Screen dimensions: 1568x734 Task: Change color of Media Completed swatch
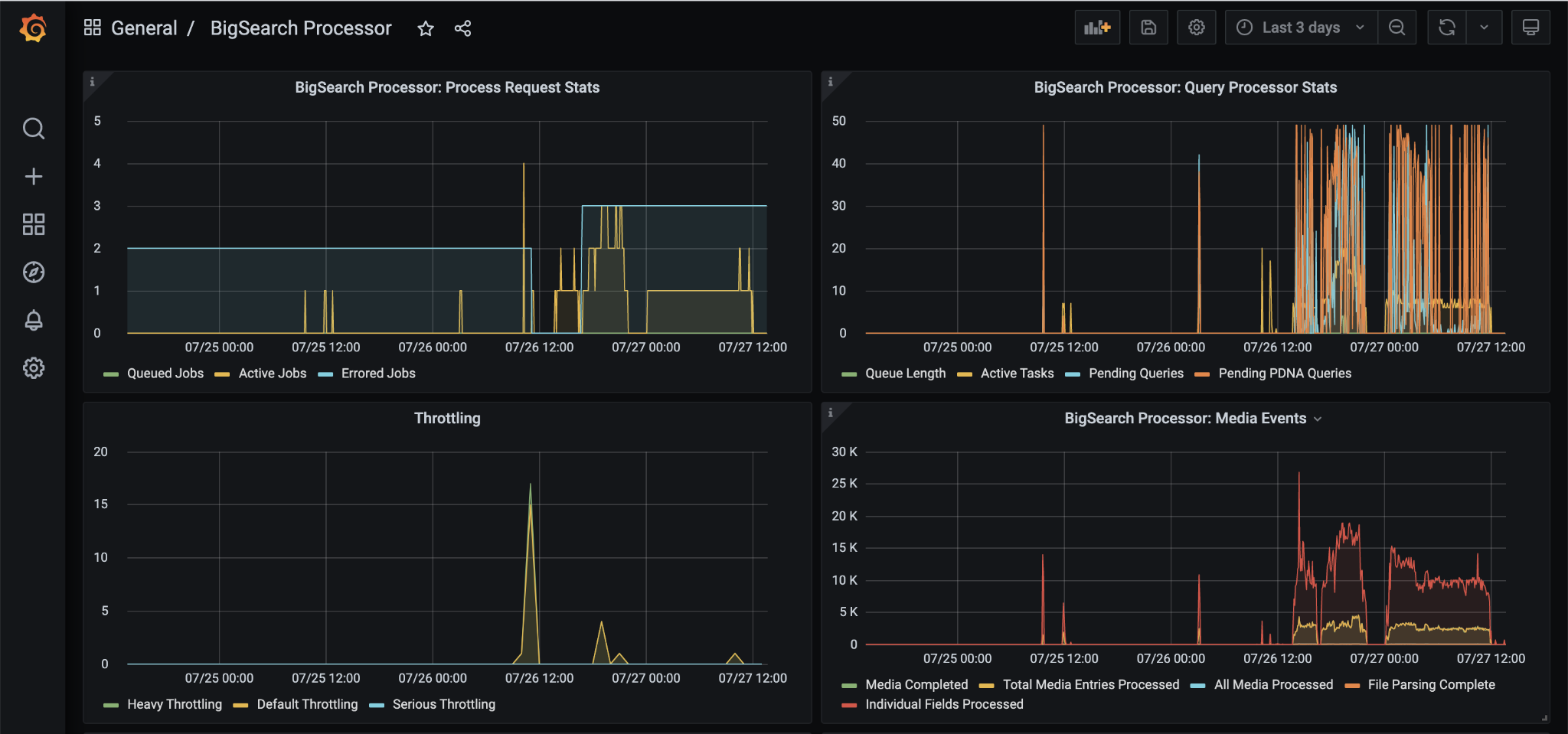point(849,686)
